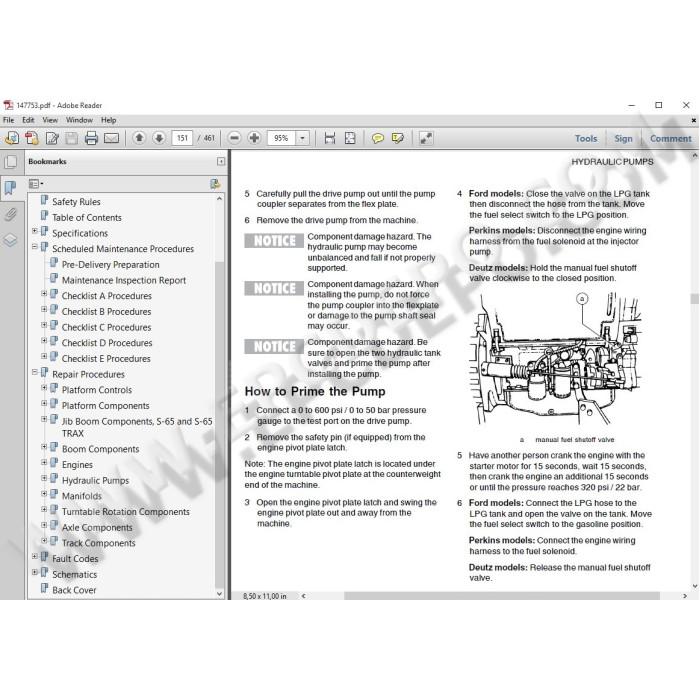Collapse the Bookmarks panel button

221,161
